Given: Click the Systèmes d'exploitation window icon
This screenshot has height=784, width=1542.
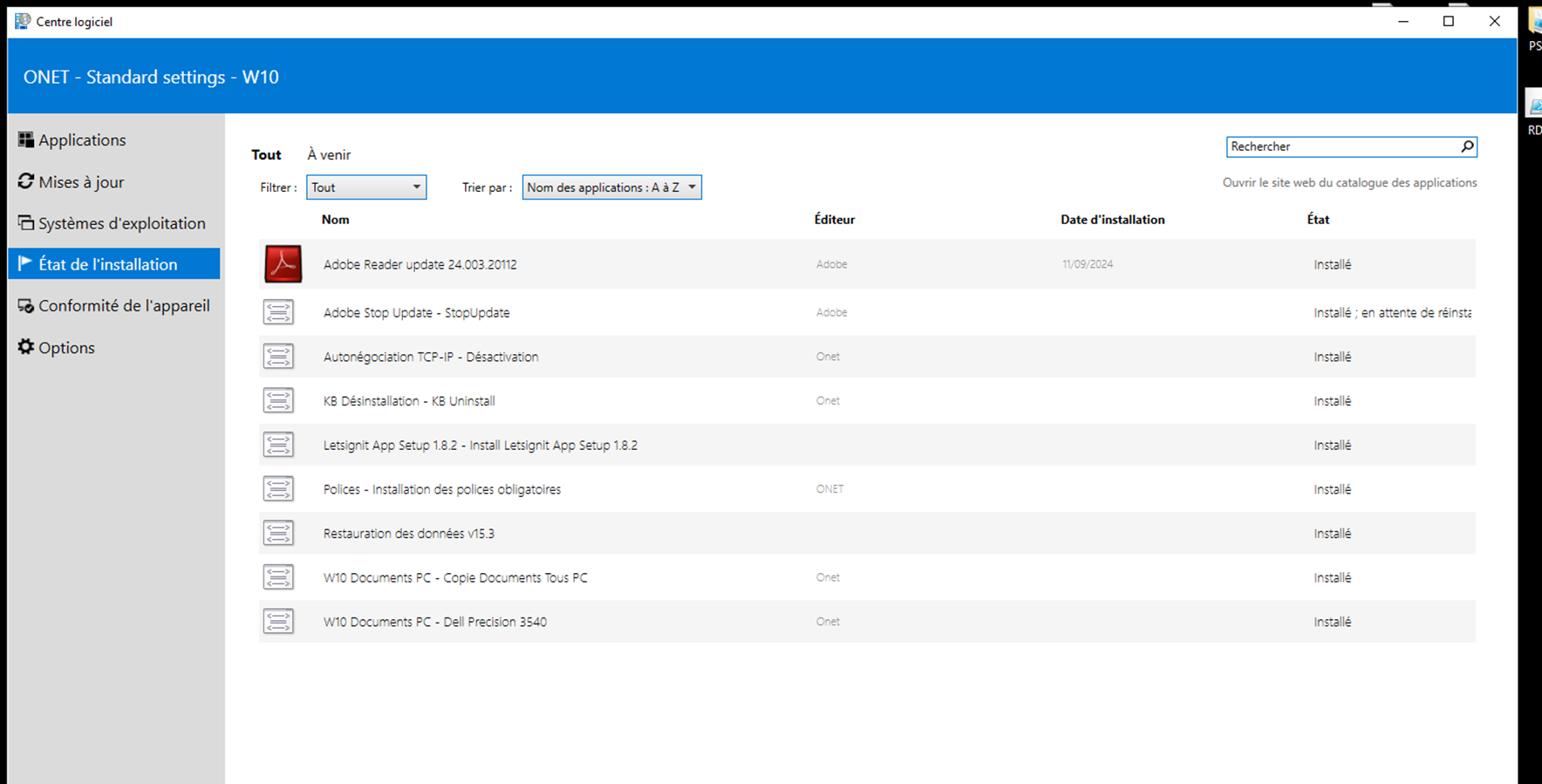Looking at the screenshot, I should 26,223.
